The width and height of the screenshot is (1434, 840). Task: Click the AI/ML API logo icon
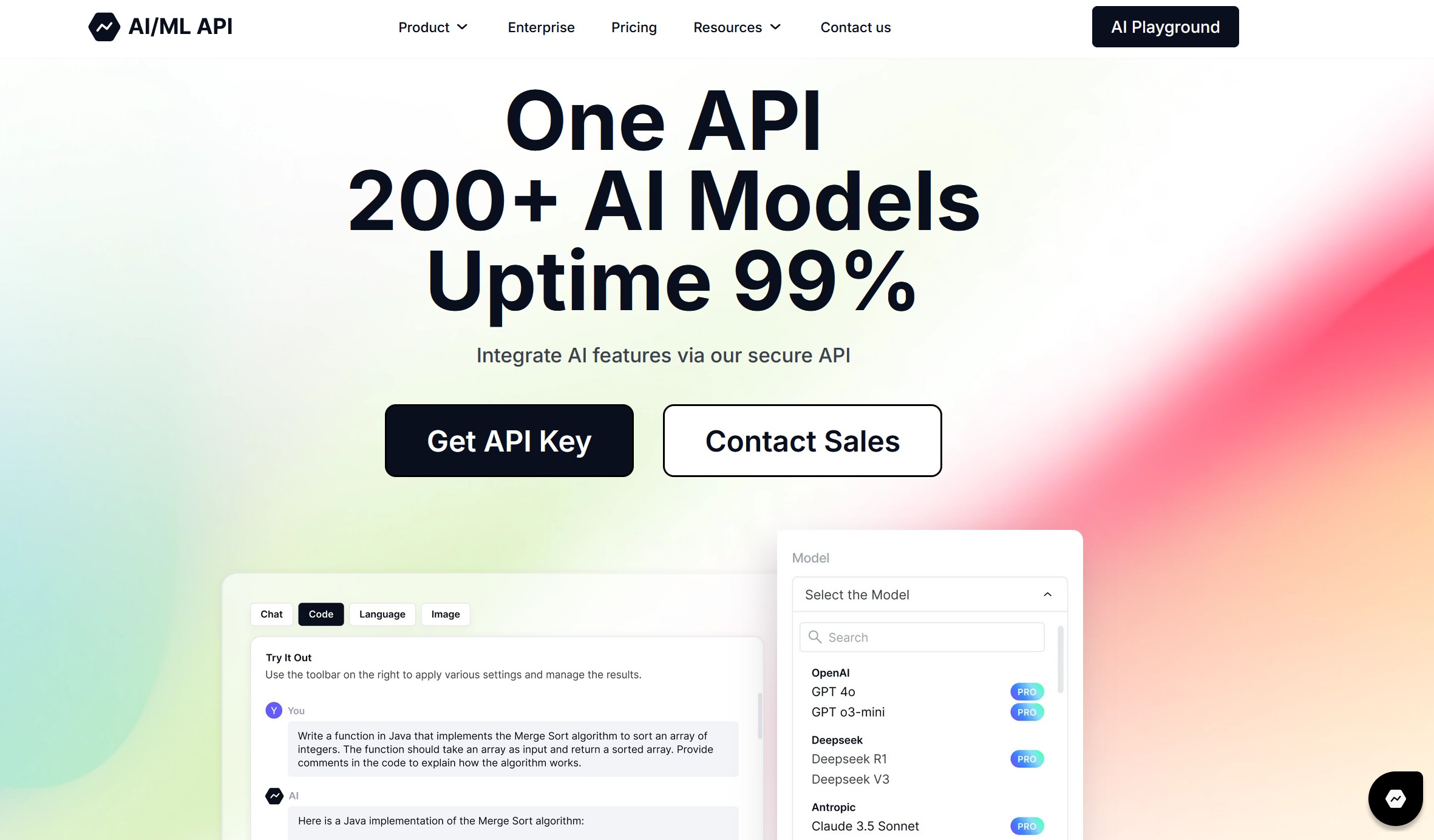coord(103,26)
